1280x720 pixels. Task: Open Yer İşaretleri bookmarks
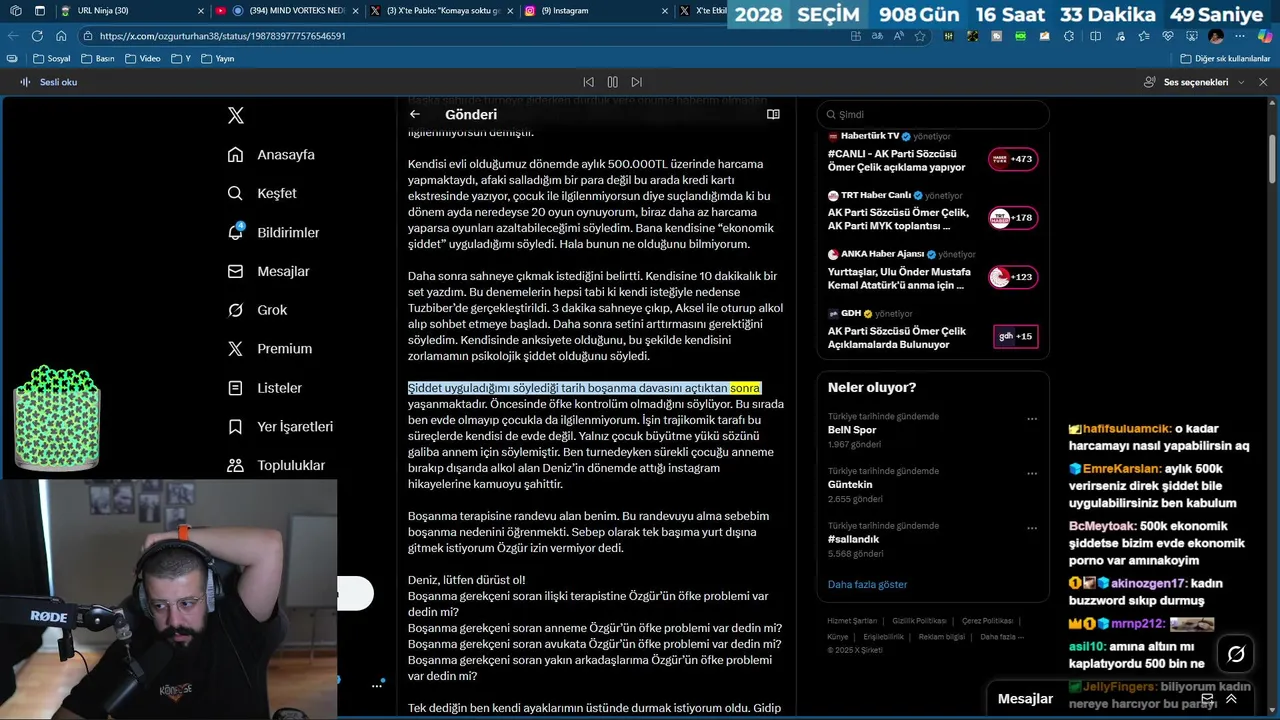tap(280, 427)
